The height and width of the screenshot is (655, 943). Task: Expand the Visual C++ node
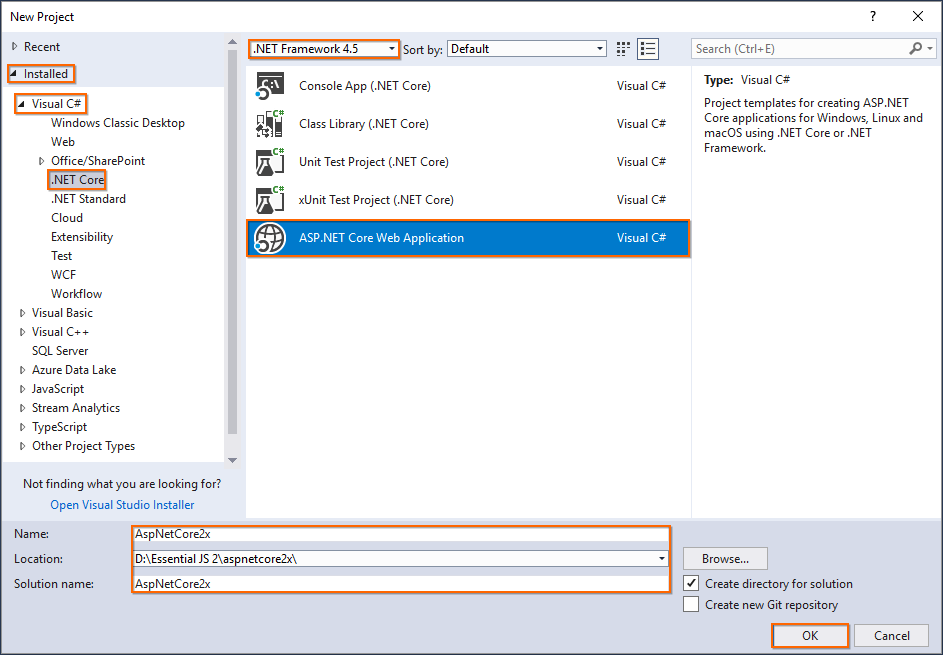(x=22, y=332)
